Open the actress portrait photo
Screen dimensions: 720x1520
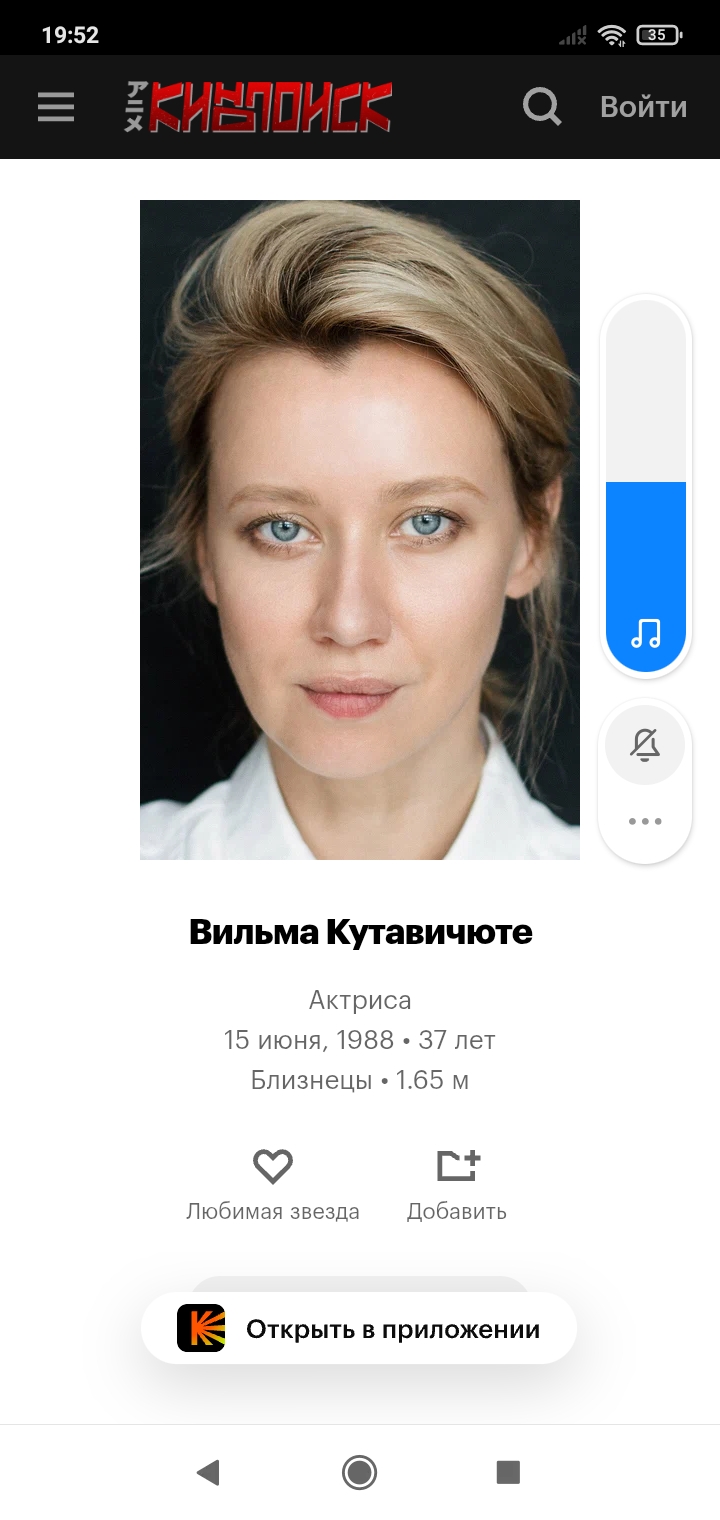click(360, 530)
